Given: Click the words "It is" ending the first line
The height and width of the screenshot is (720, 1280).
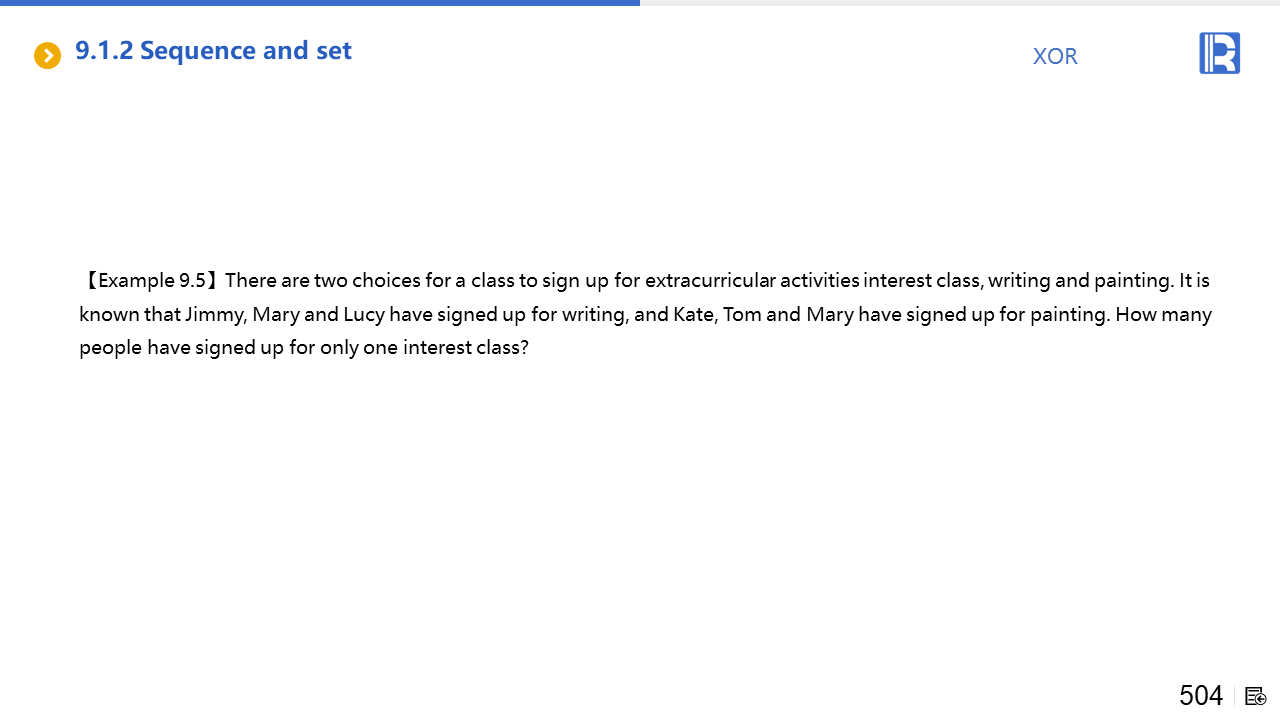Looking at the screenshot, I should [x=1195, y=281].
